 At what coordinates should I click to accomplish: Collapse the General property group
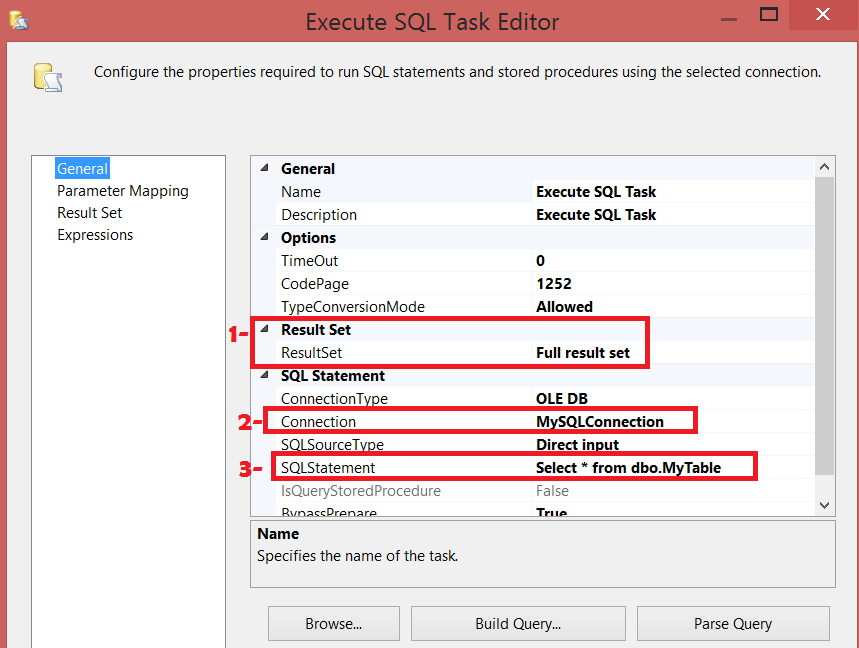(264, 168)
